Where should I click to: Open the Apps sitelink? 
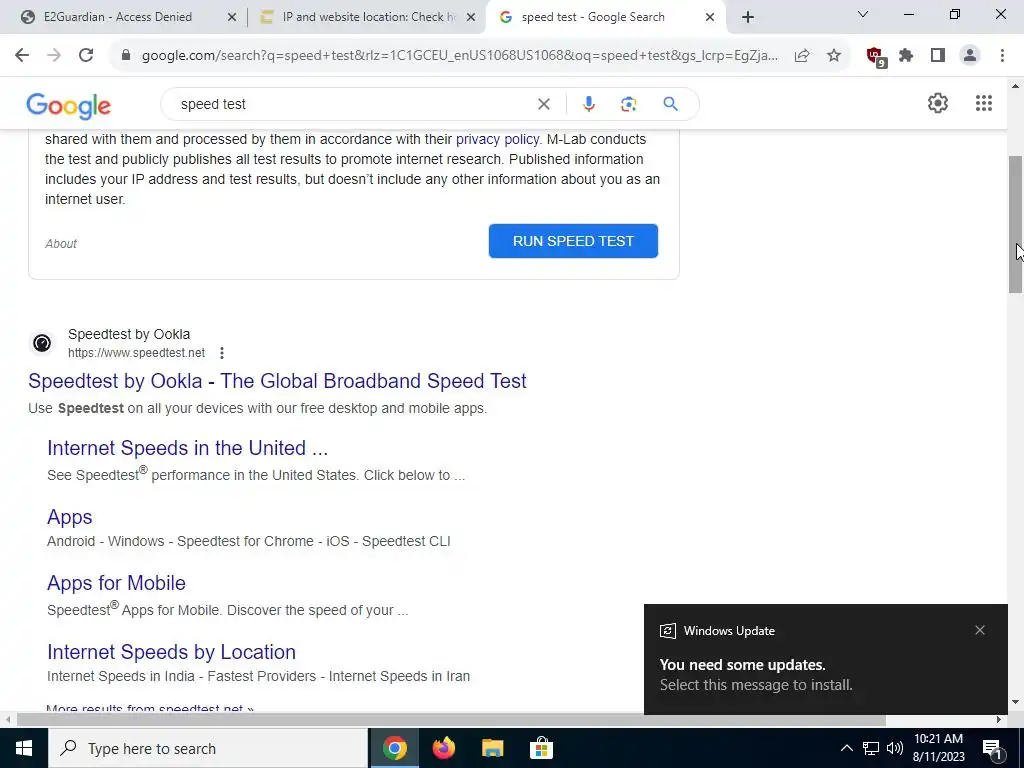tap(69, 517)
